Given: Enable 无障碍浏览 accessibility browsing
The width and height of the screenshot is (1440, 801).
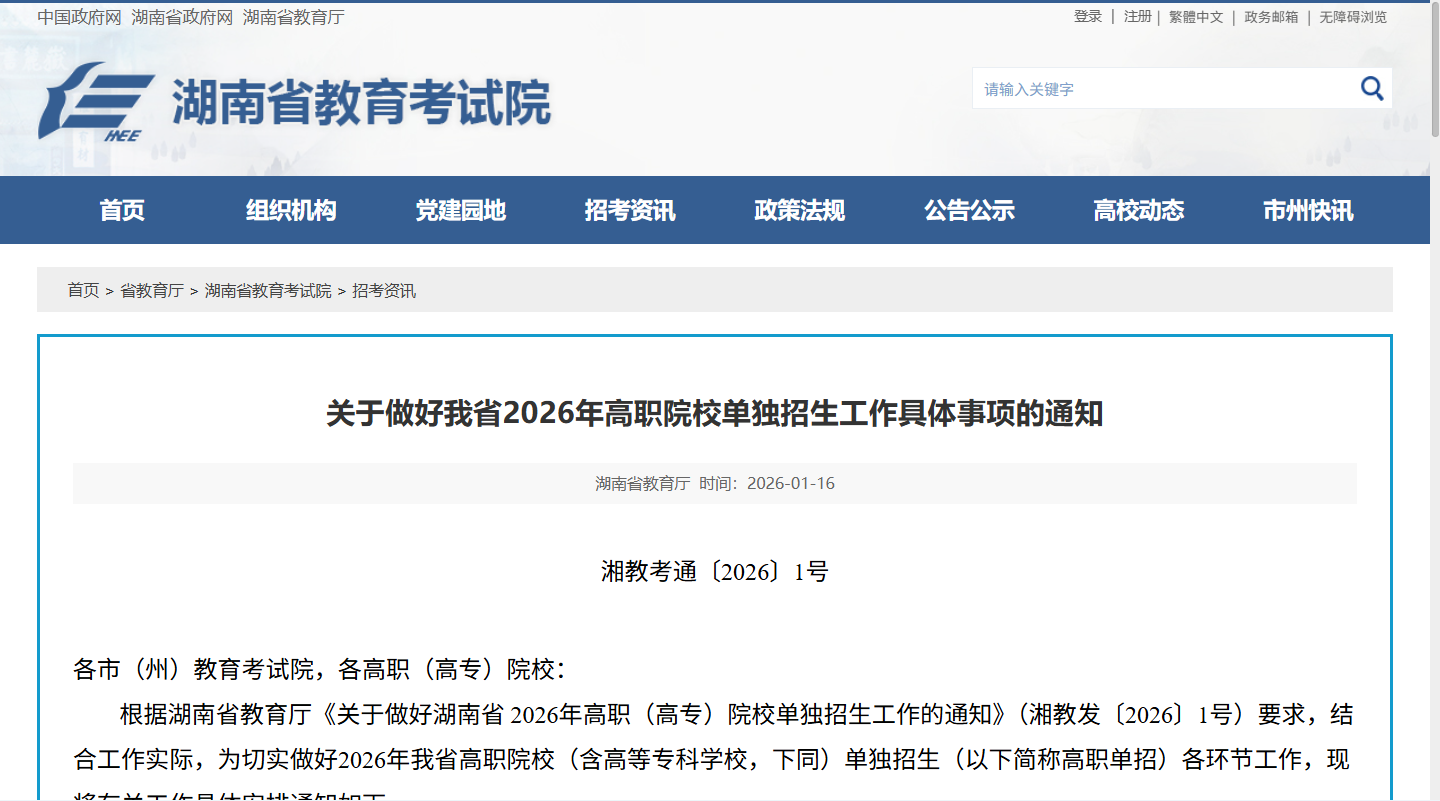Looking at the screenshot, I should pos(1356,16).
